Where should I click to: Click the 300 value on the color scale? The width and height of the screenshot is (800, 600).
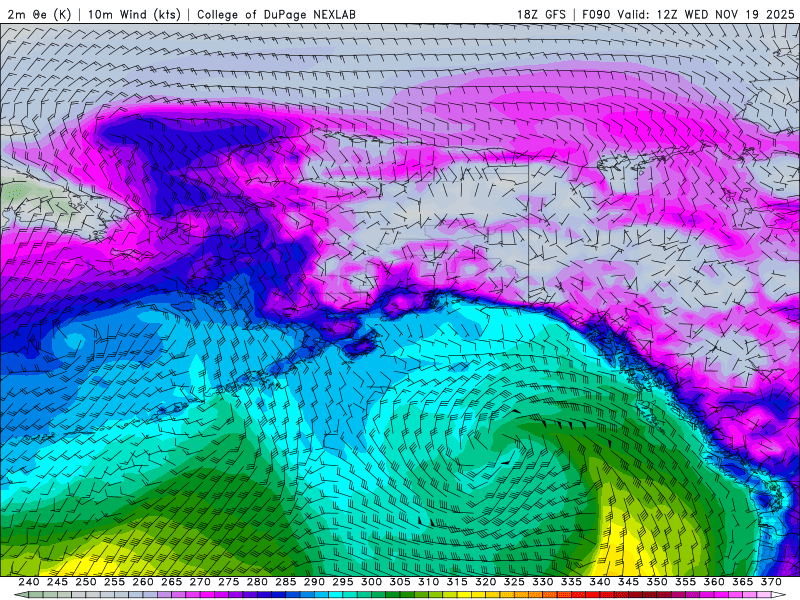click(x=371, y=582)
